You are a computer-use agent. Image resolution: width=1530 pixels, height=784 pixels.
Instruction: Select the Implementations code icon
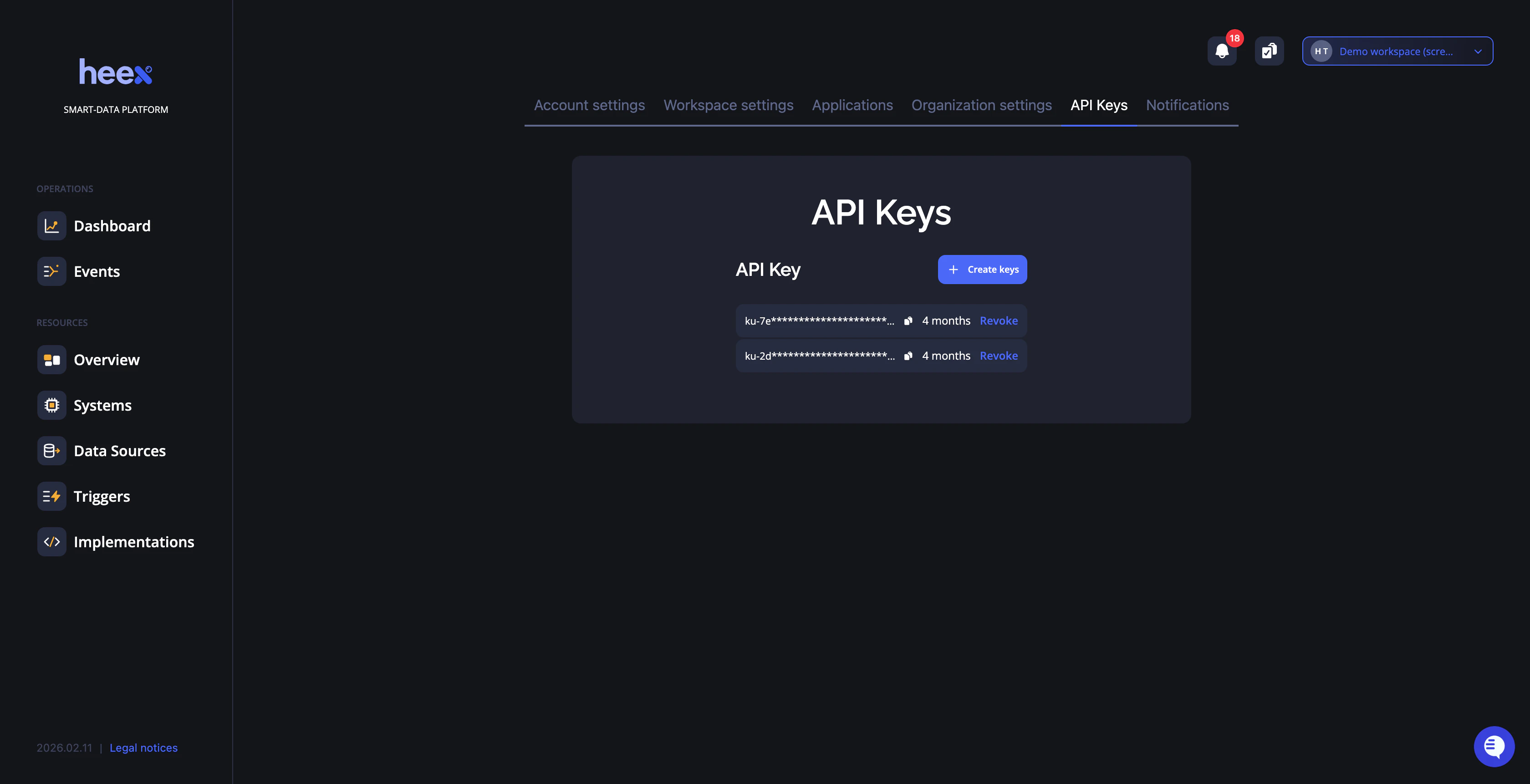click(51, 542)
